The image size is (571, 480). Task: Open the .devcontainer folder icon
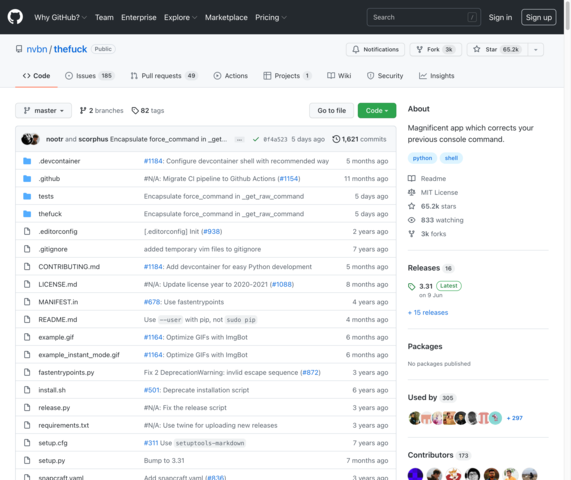pos(27,161)
